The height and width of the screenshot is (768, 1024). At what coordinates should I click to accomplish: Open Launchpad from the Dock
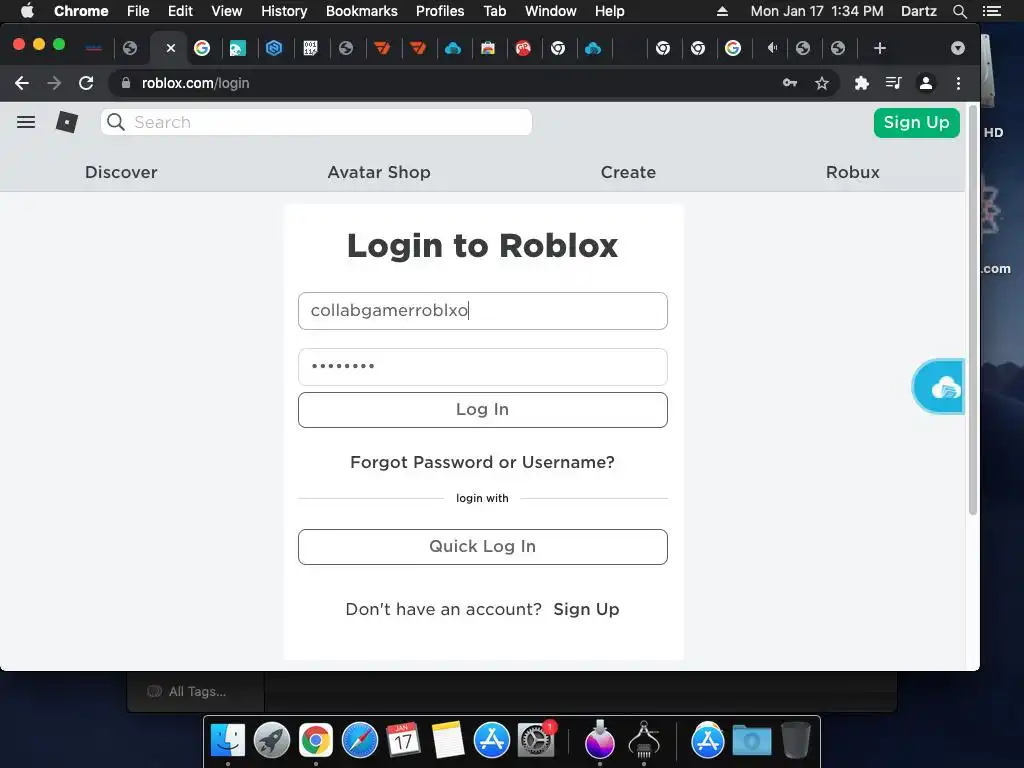tap(272, 740)
